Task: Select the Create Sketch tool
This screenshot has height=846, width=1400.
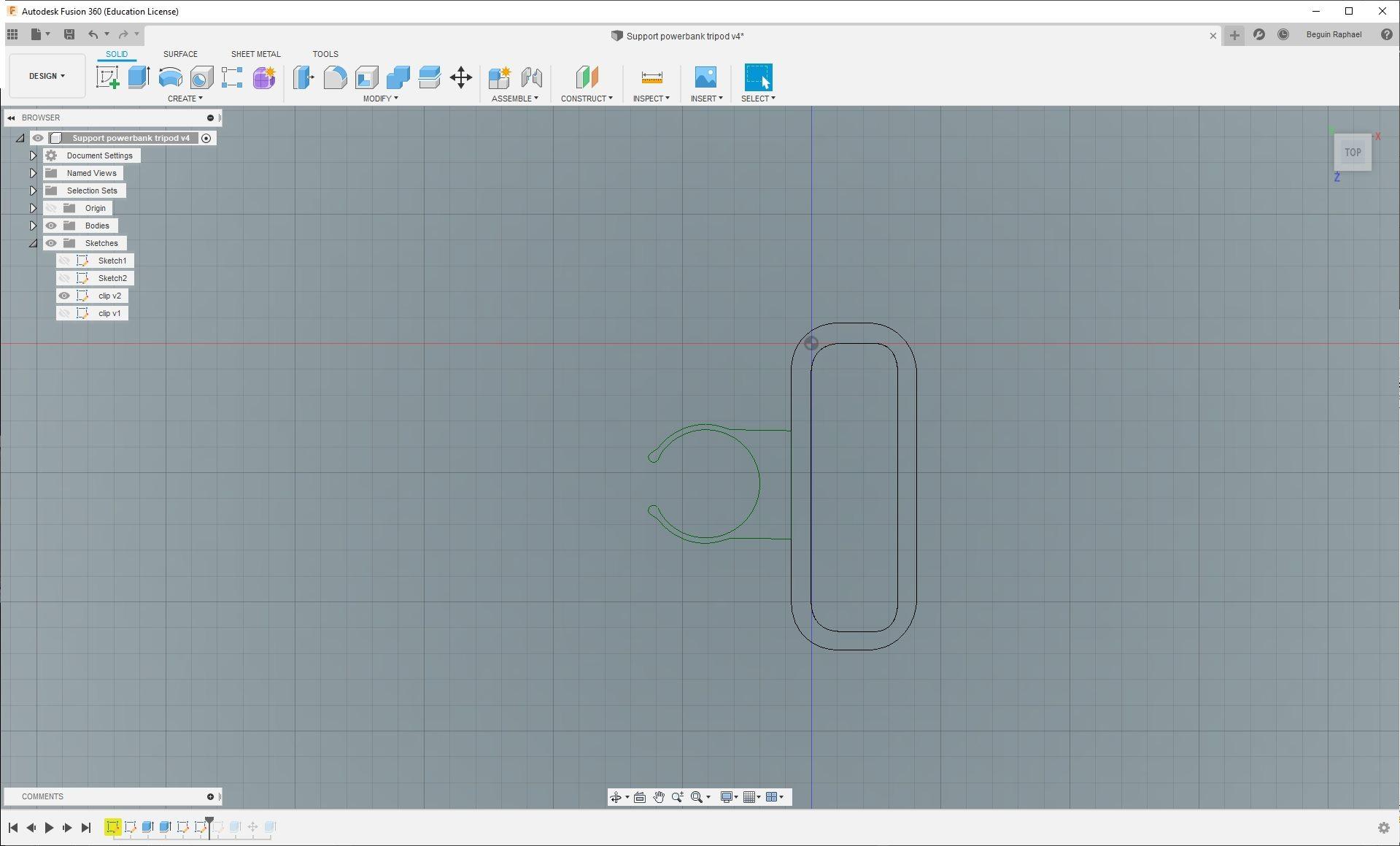Action: click(x=107, y=77)
